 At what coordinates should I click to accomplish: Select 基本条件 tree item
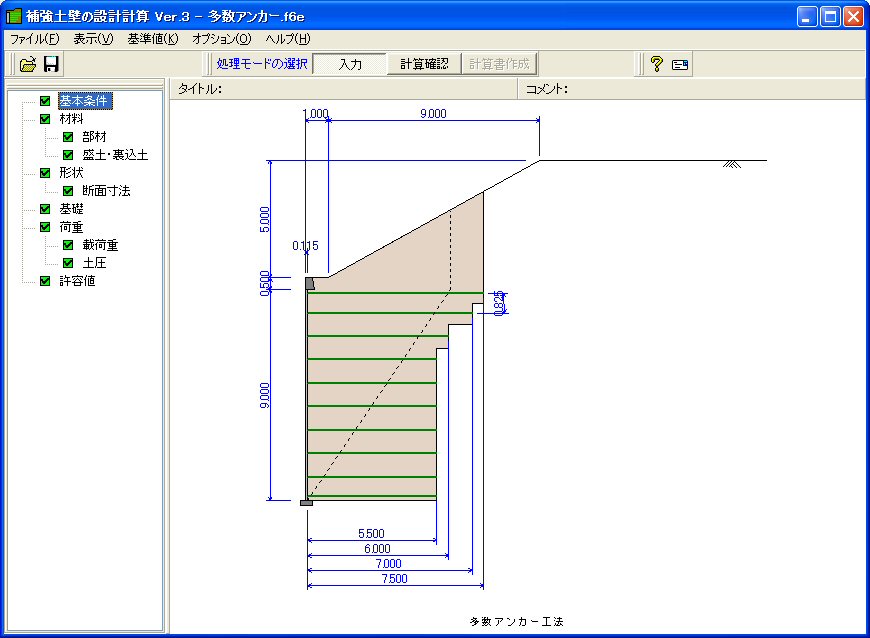(x=84, y=101)
